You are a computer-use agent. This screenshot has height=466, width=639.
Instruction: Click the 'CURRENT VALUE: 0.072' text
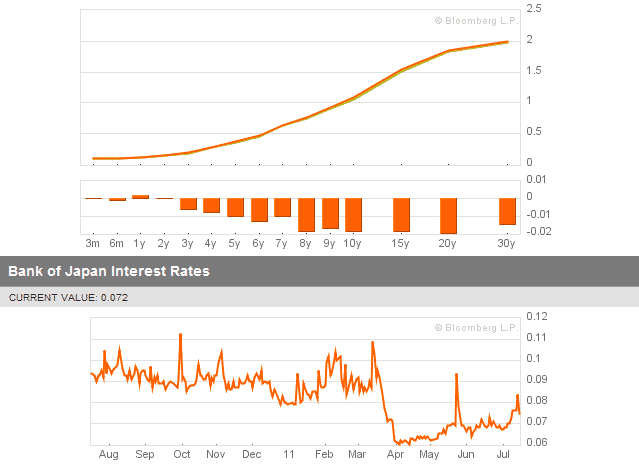pyautogui.click(x=68, y=297)
